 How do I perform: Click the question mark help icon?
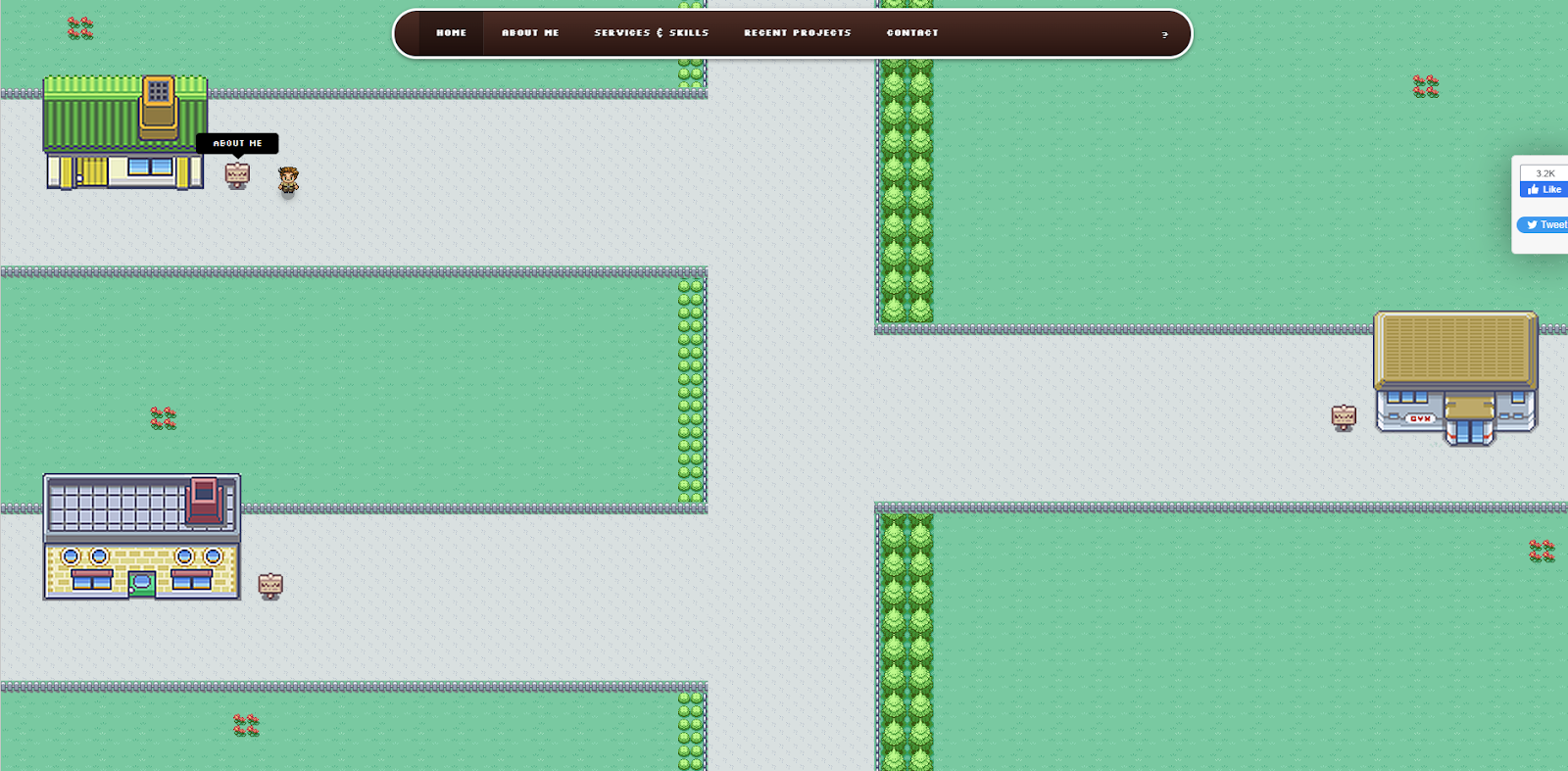click(1164, 34)
